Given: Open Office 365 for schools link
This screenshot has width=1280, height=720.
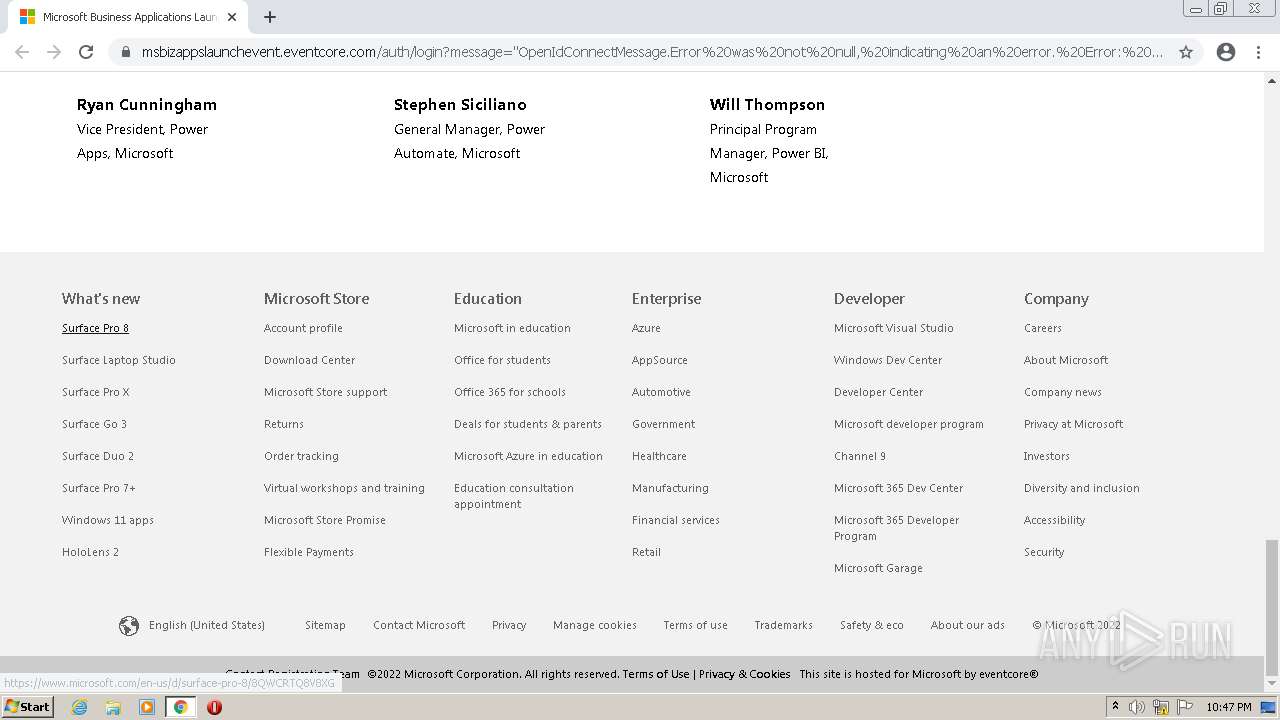Looking at the screenshot, I should pyautogui.click(x=510, y=392).
